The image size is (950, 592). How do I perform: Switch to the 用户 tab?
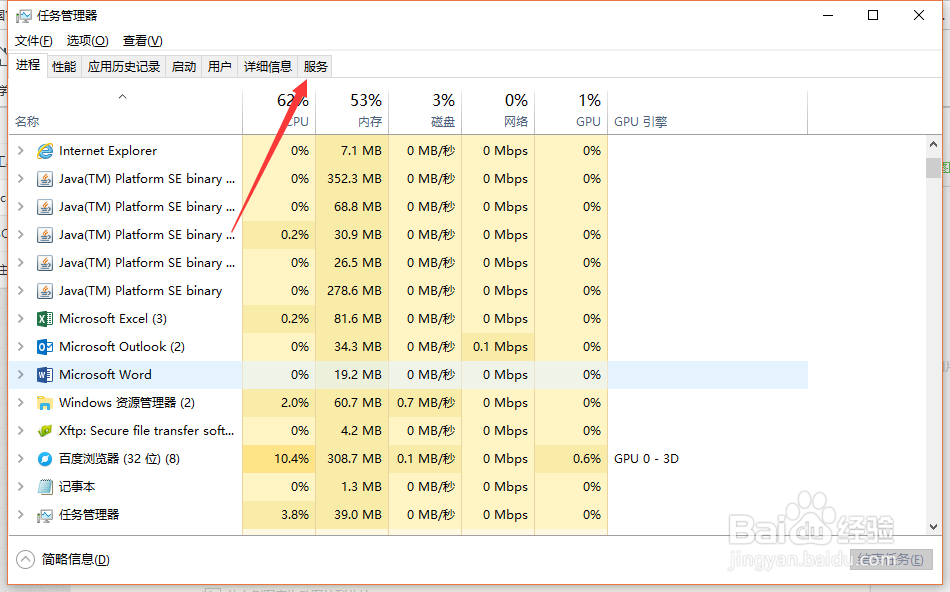click(x=219, y=66)
